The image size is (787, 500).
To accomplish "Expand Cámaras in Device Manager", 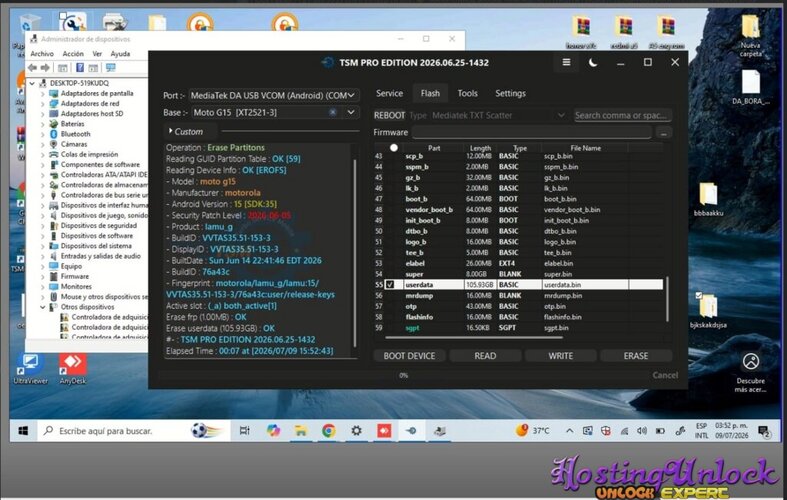I will (43, 144).
